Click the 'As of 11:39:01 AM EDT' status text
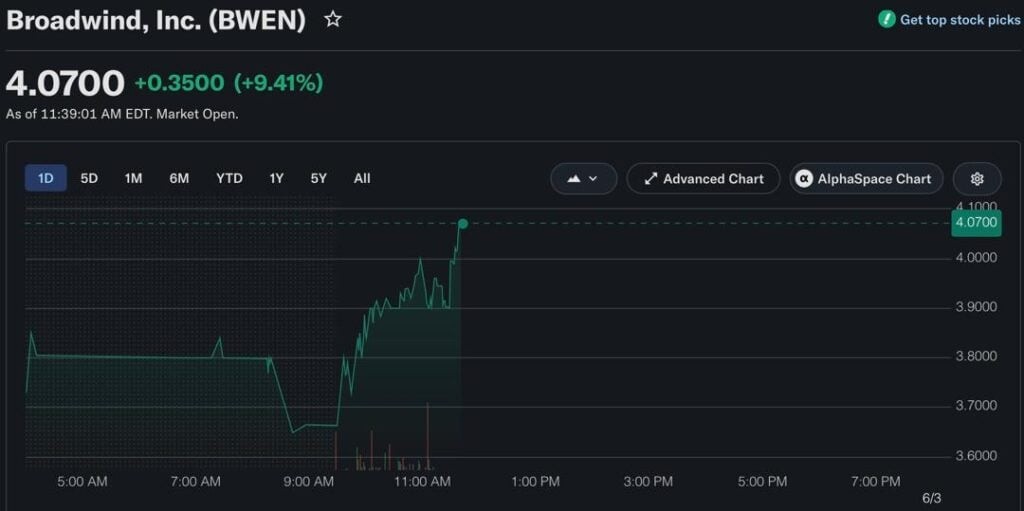The image size is (1024, 511). (x=122, y=114)
